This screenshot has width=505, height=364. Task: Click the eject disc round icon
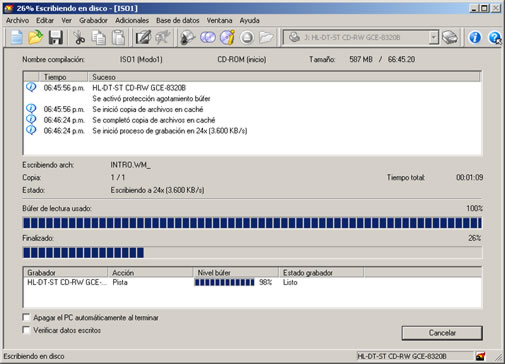pos(247,37)
